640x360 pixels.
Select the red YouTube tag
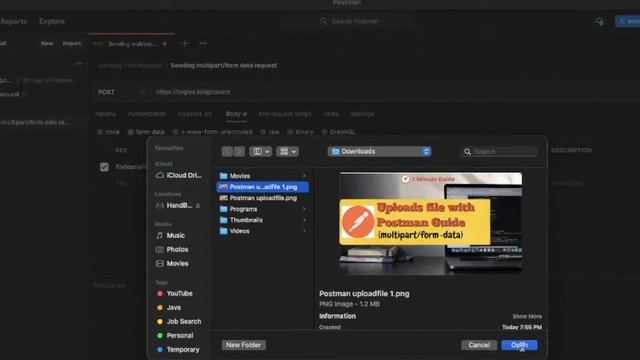(174, 293)
